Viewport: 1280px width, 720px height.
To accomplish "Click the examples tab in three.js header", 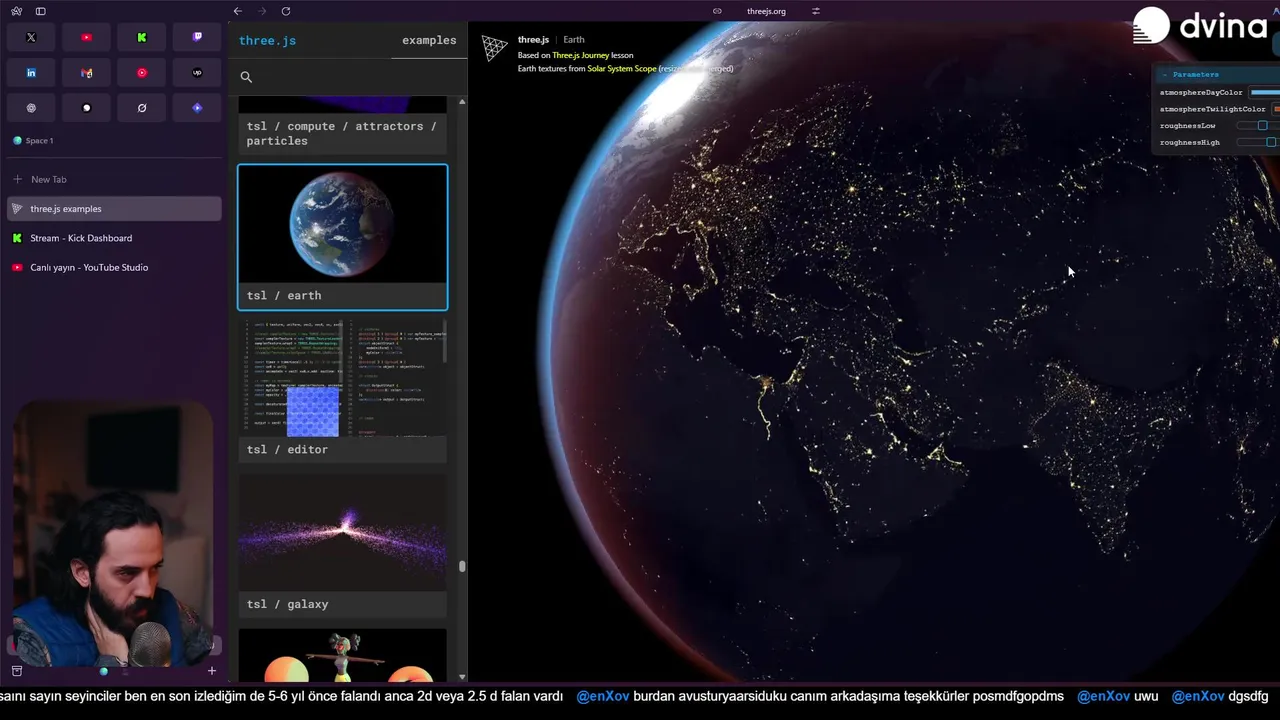I will (x=429, y=41).
